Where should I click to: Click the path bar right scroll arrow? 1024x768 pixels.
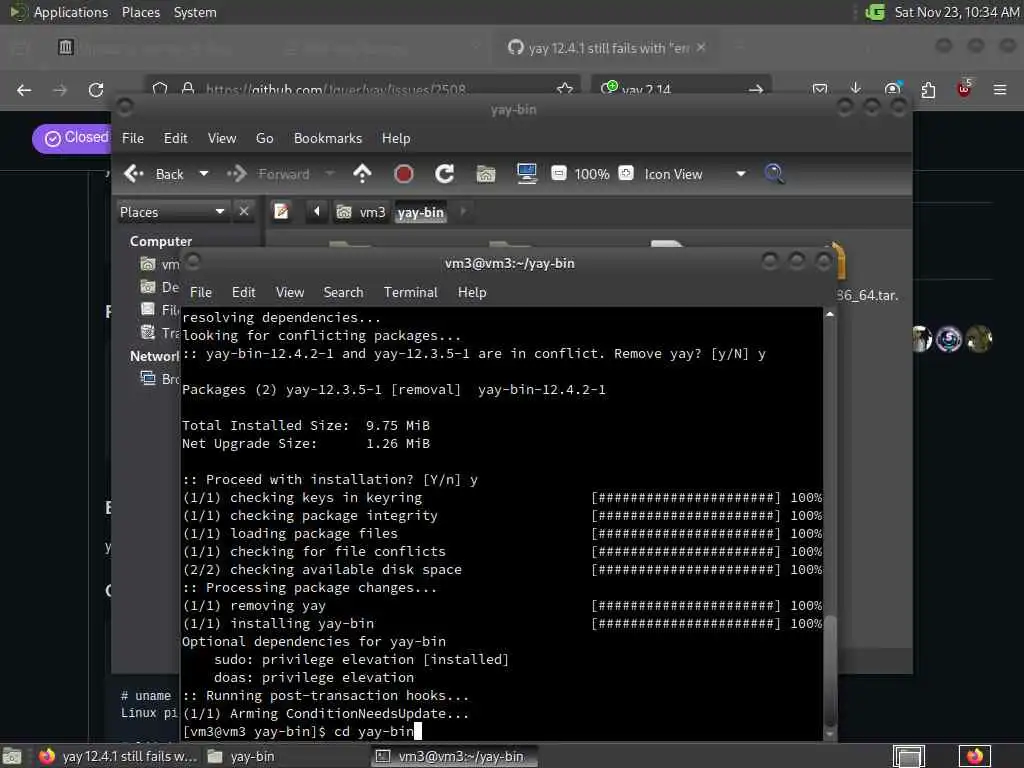point(463,212)
